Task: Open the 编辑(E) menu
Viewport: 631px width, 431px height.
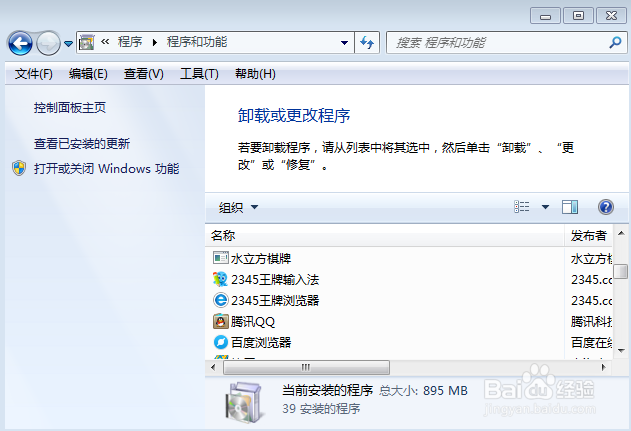Action: point(88,74)
